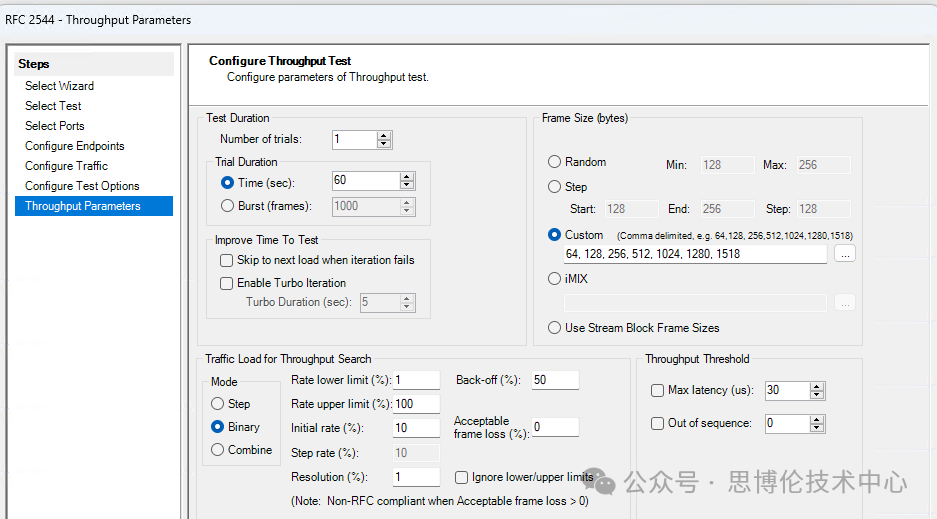Increase Max latency value with up arrow
Screen dimensions: 937x519
click(x=817, y=386)
